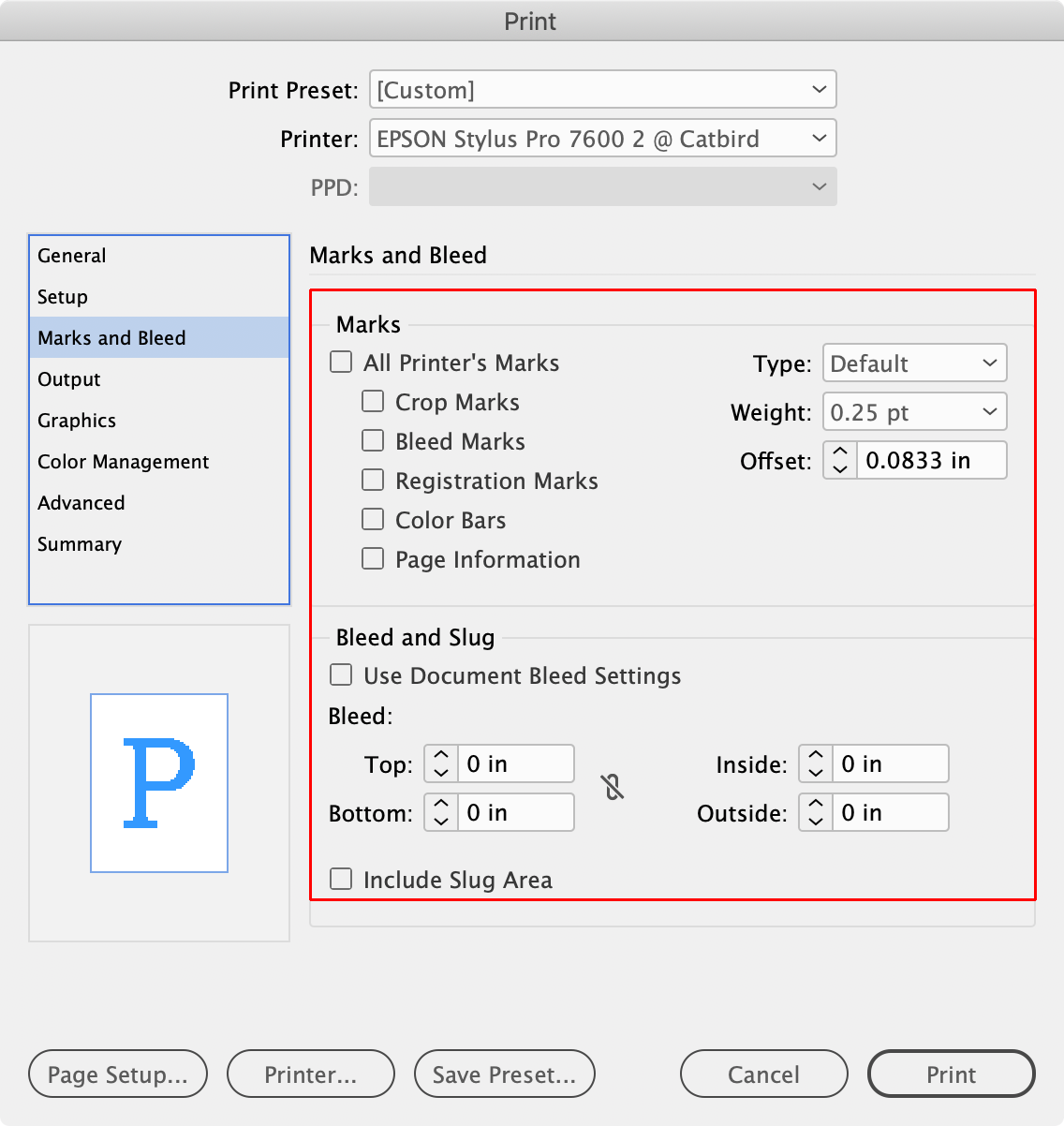The width and height of the screenshot is (1064, 1126).
Task: Open the Printer selection dropdown
Action: coord(602,138)
